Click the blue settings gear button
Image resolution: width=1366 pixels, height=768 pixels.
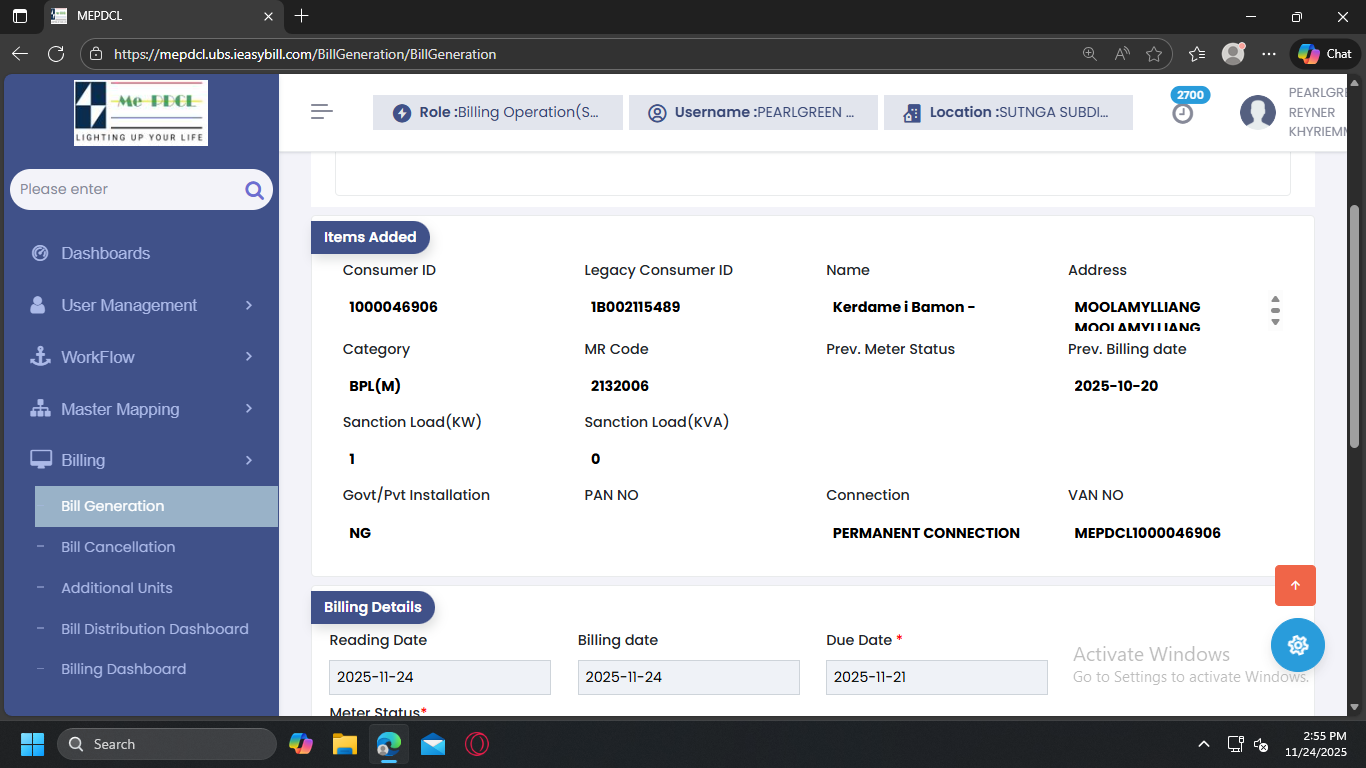(1297, 645)
